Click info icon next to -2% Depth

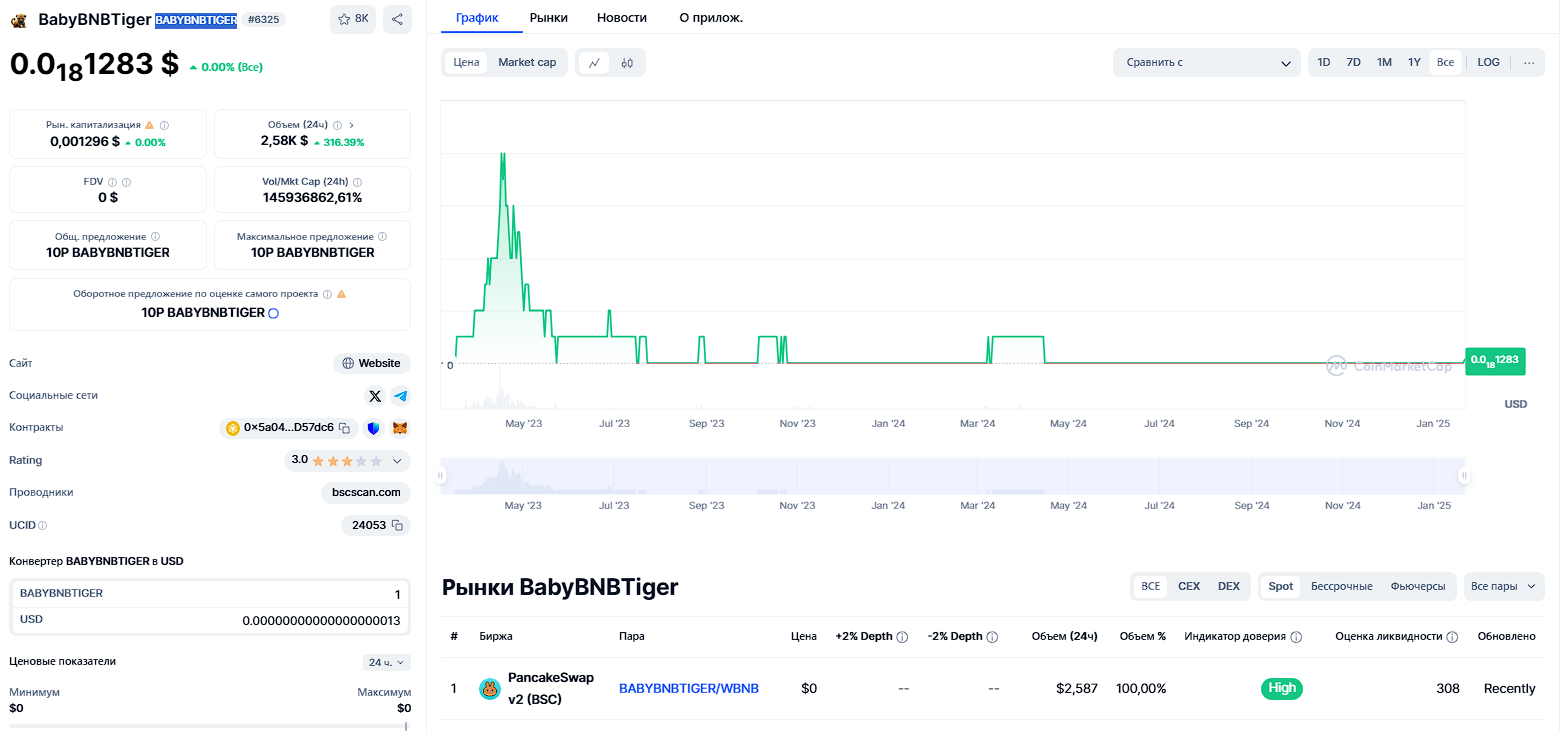[993, 637]
